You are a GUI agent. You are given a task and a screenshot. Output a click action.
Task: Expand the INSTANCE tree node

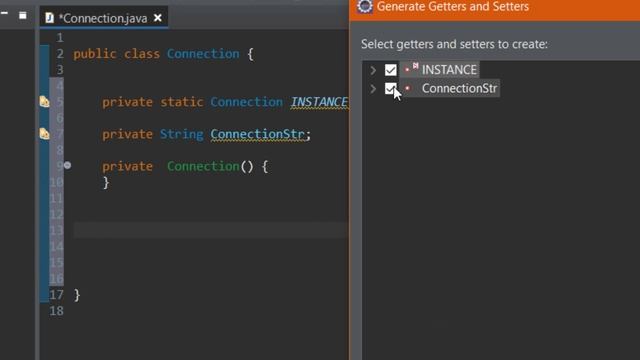(373, 70)
